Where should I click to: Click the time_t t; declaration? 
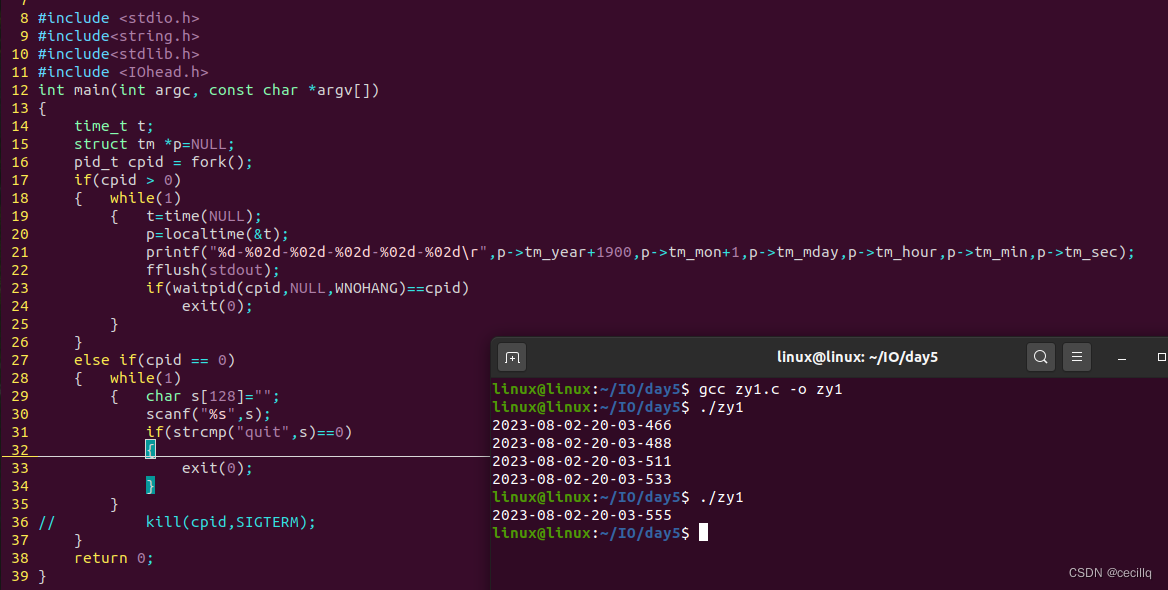(113, 126)
